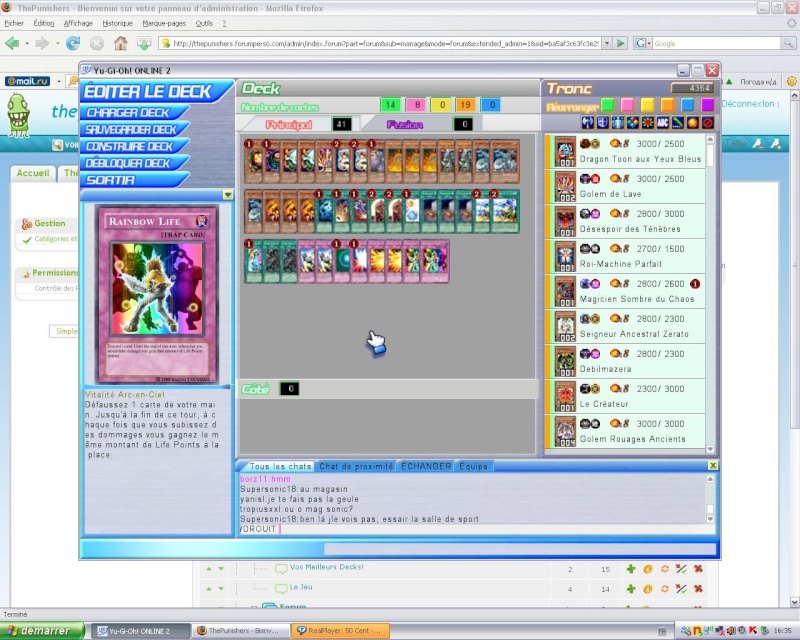This screenshot has height=640, width=800.
Task: Switch to Chat de proximité tab
Action: [356, 466]
